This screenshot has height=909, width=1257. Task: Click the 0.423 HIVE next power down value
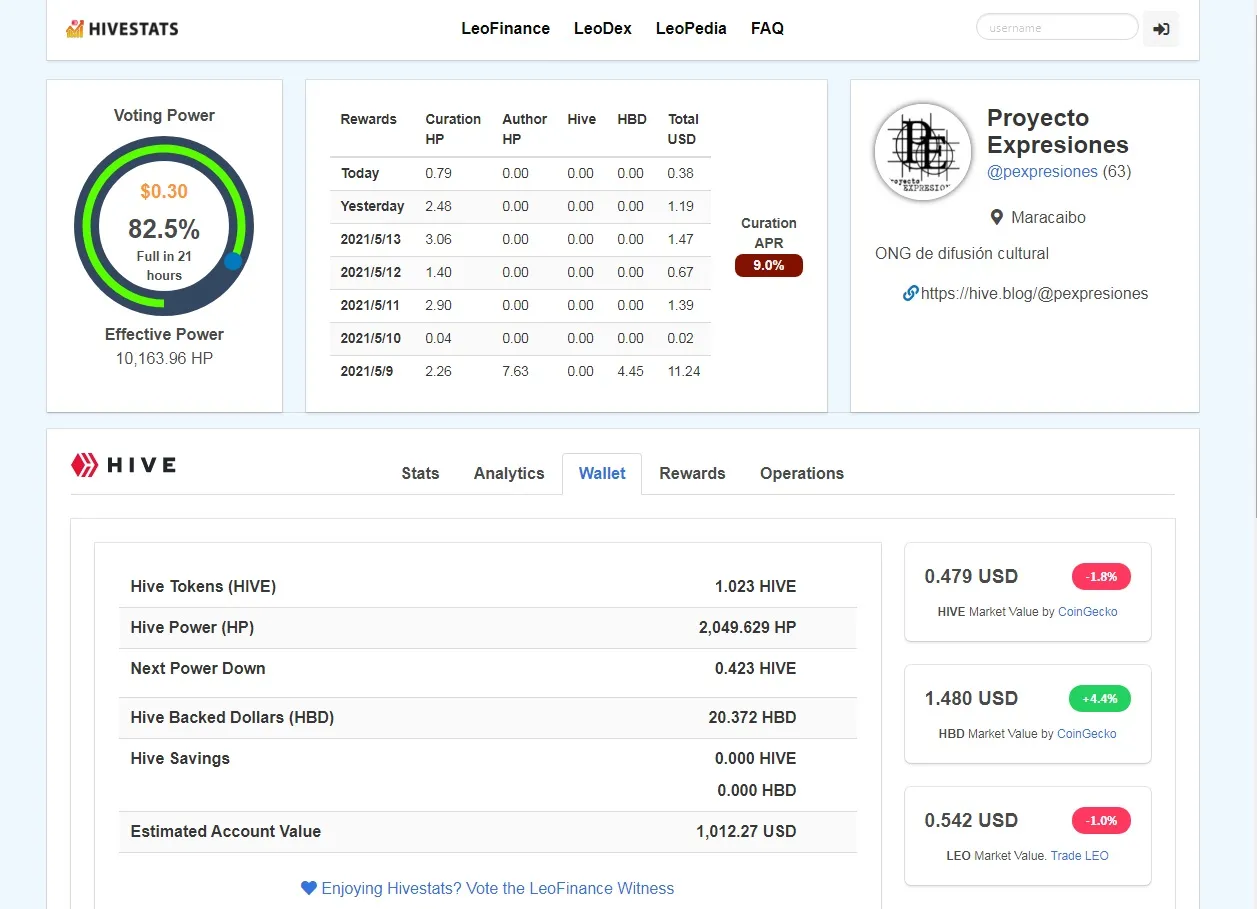pos(755,668)
